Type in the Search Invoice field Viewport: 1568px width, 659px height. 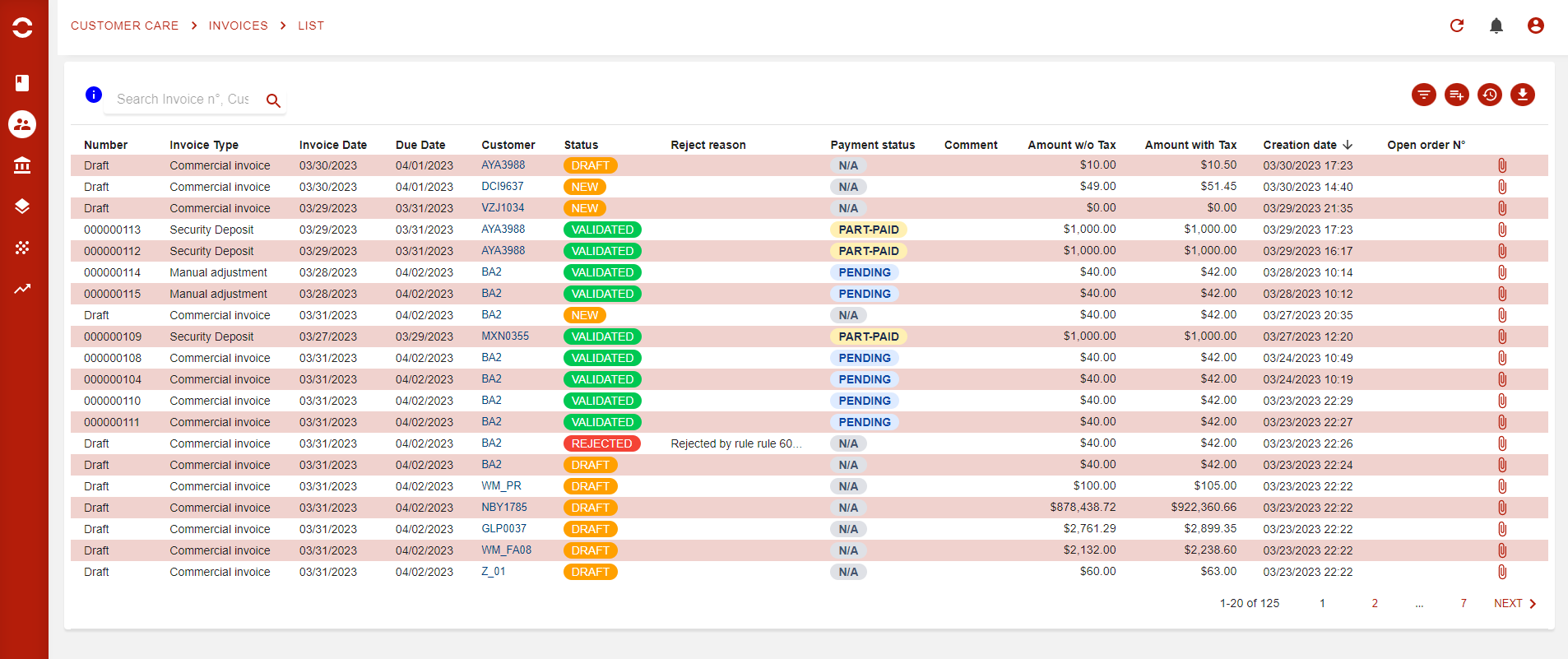pos(182,99)
